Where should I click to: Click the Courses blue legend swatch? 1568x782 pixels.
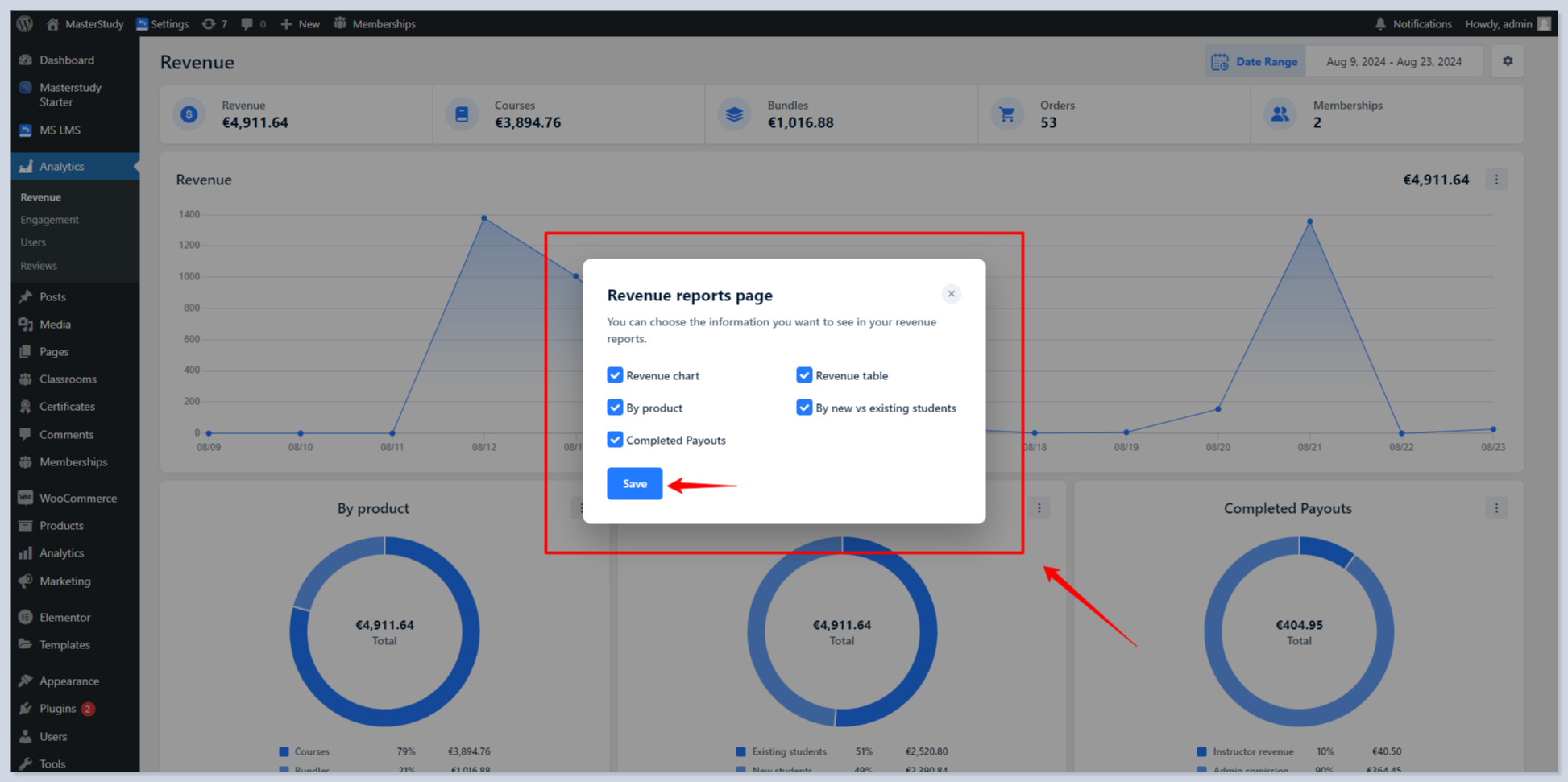[x=284, y=751]
